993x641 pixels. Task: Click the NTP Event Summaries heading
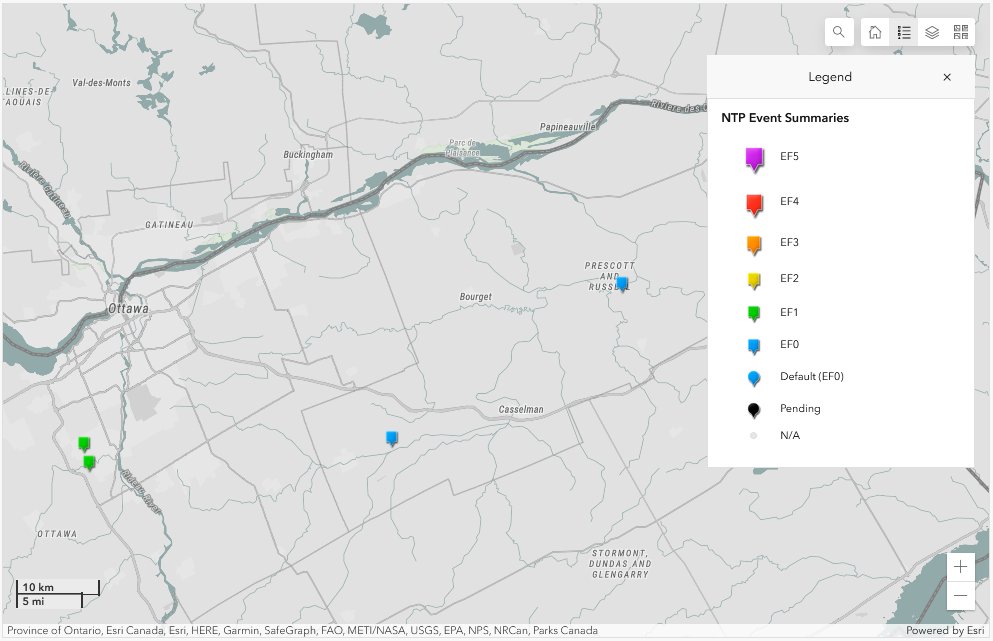click(x=785, y=117)
